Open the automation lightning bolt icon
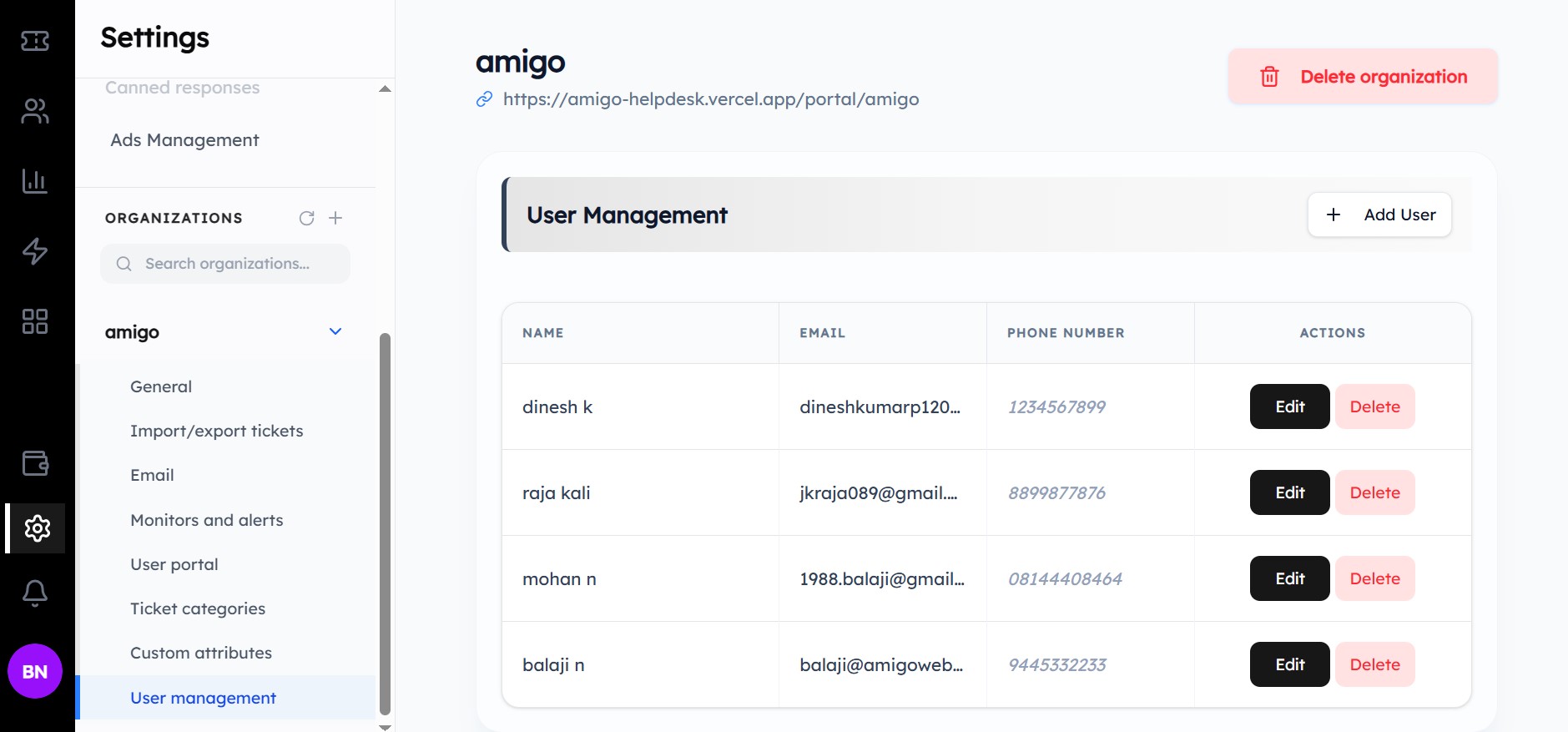 [35, 251]
